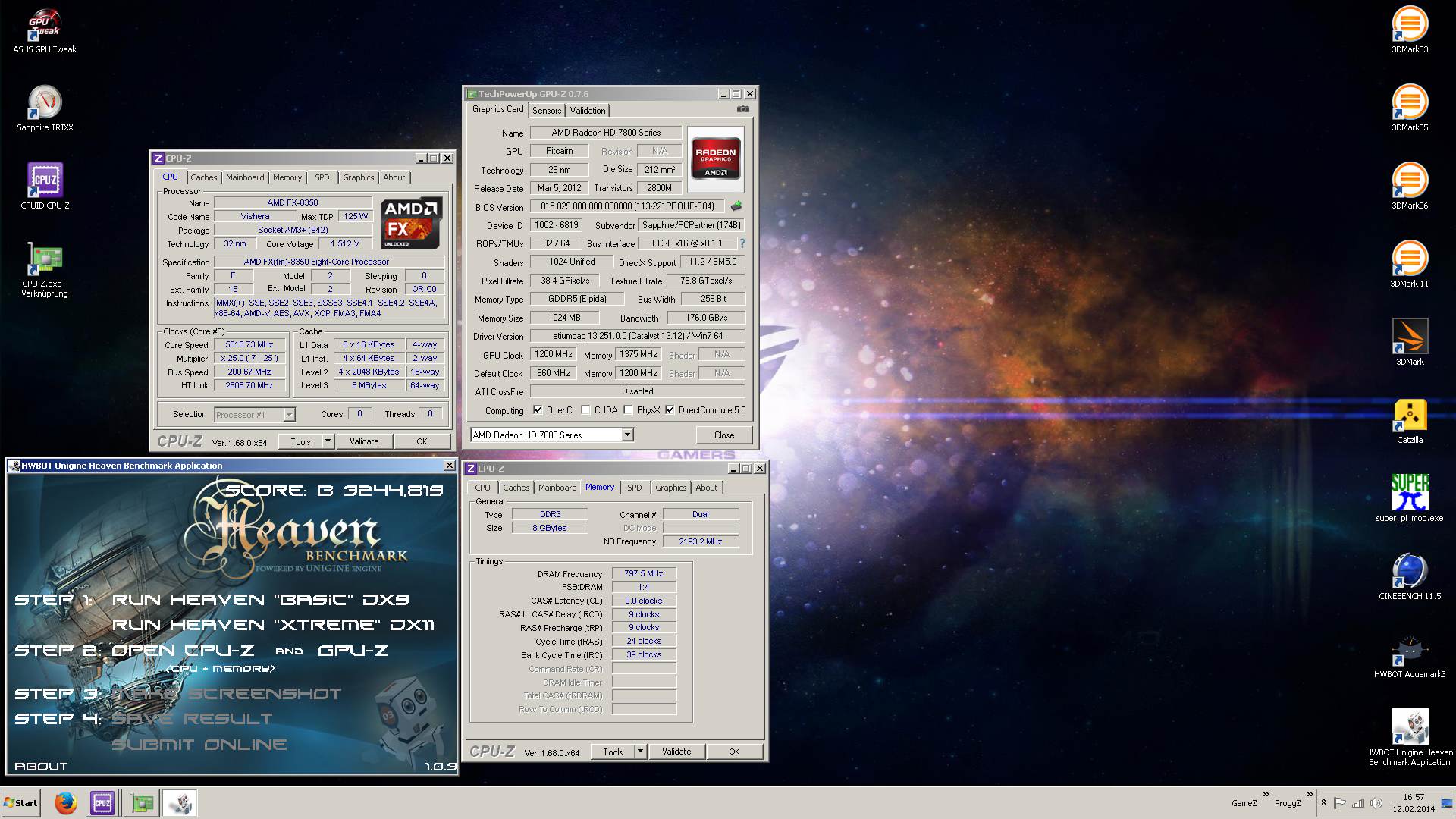Launch Firefox from the taskbar
Image resolution: width=1456 pixels, height=819 pixels.
66,803
